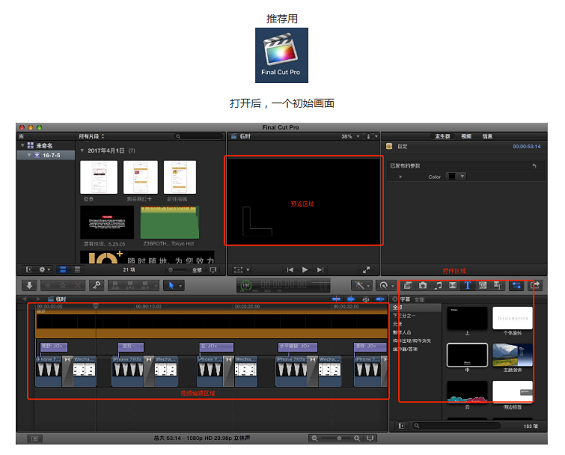Open the Keyword editor key icon
The height and width of the screenshot is (455, 565).
pyautogui.click(x=97, y=285)
